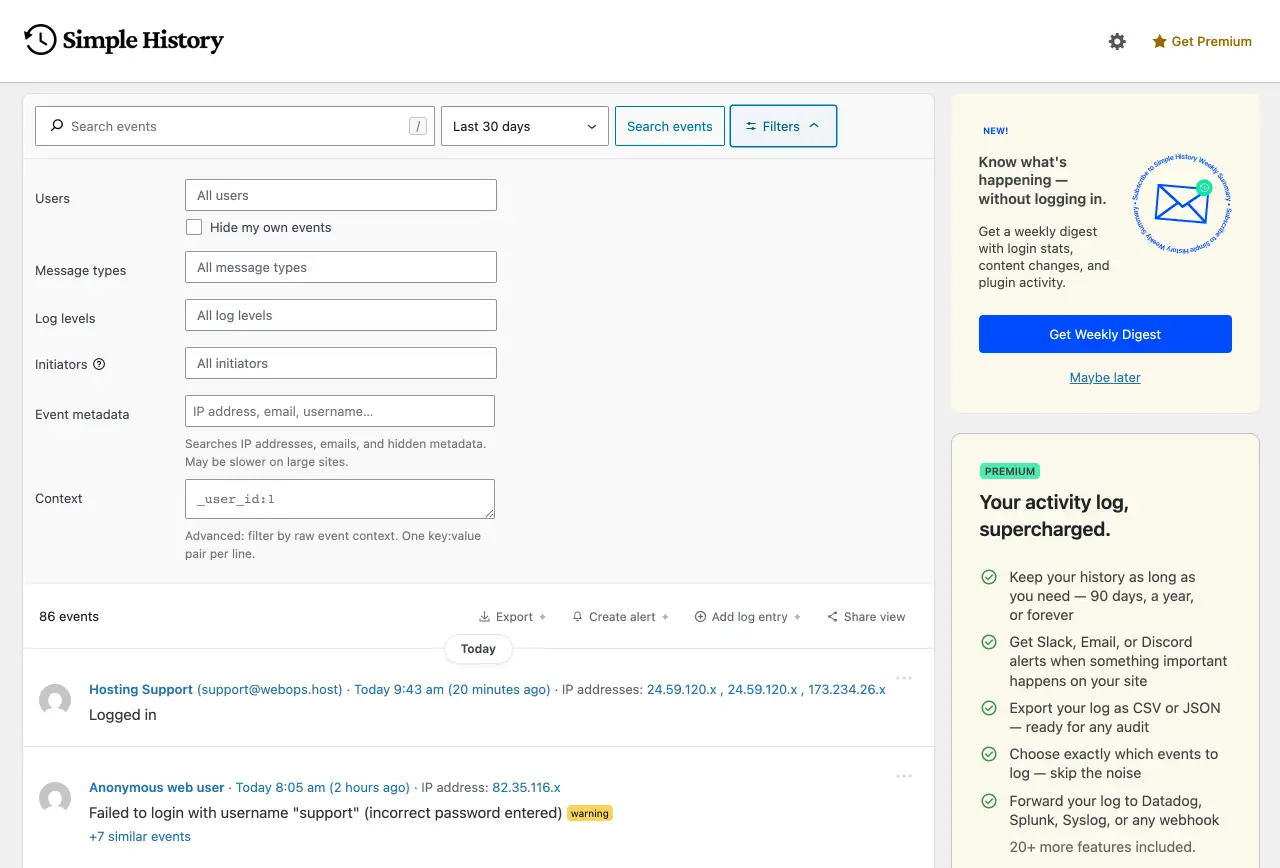Click the Simple History clock logo

[40, 40]
